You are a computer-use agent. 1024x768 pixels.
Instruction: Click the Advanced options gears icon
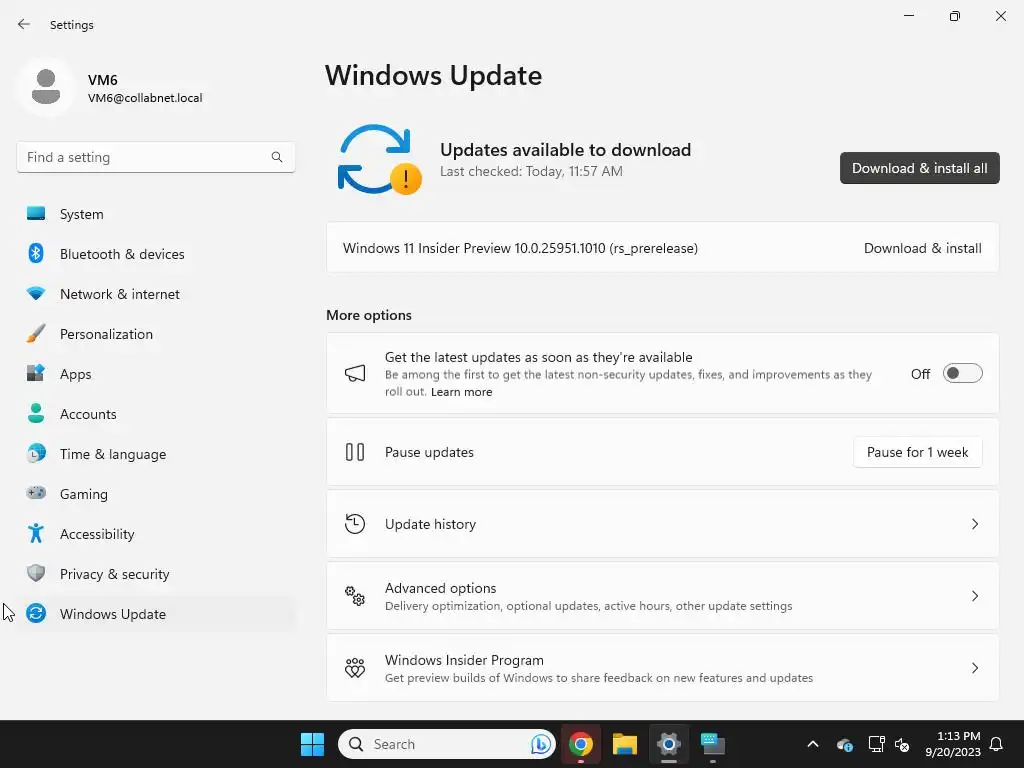coord(355,596)
